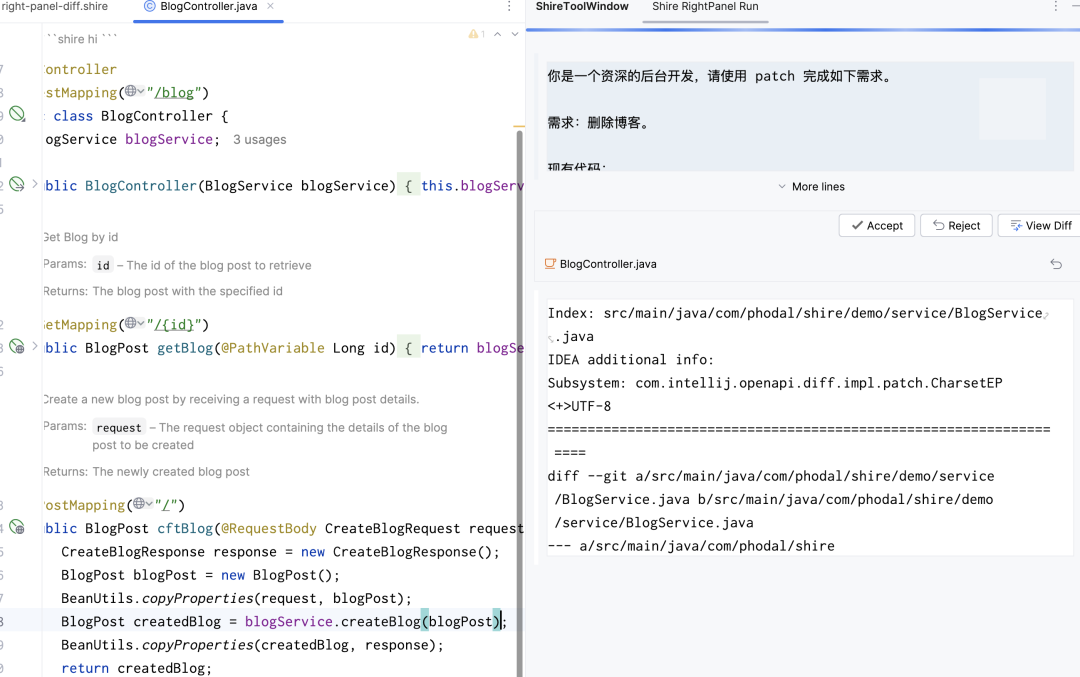Click the 'BeanUtils.copyProperties(request, blogPost);' line
Screen dimensions: 1080x677
click(236, 598)
